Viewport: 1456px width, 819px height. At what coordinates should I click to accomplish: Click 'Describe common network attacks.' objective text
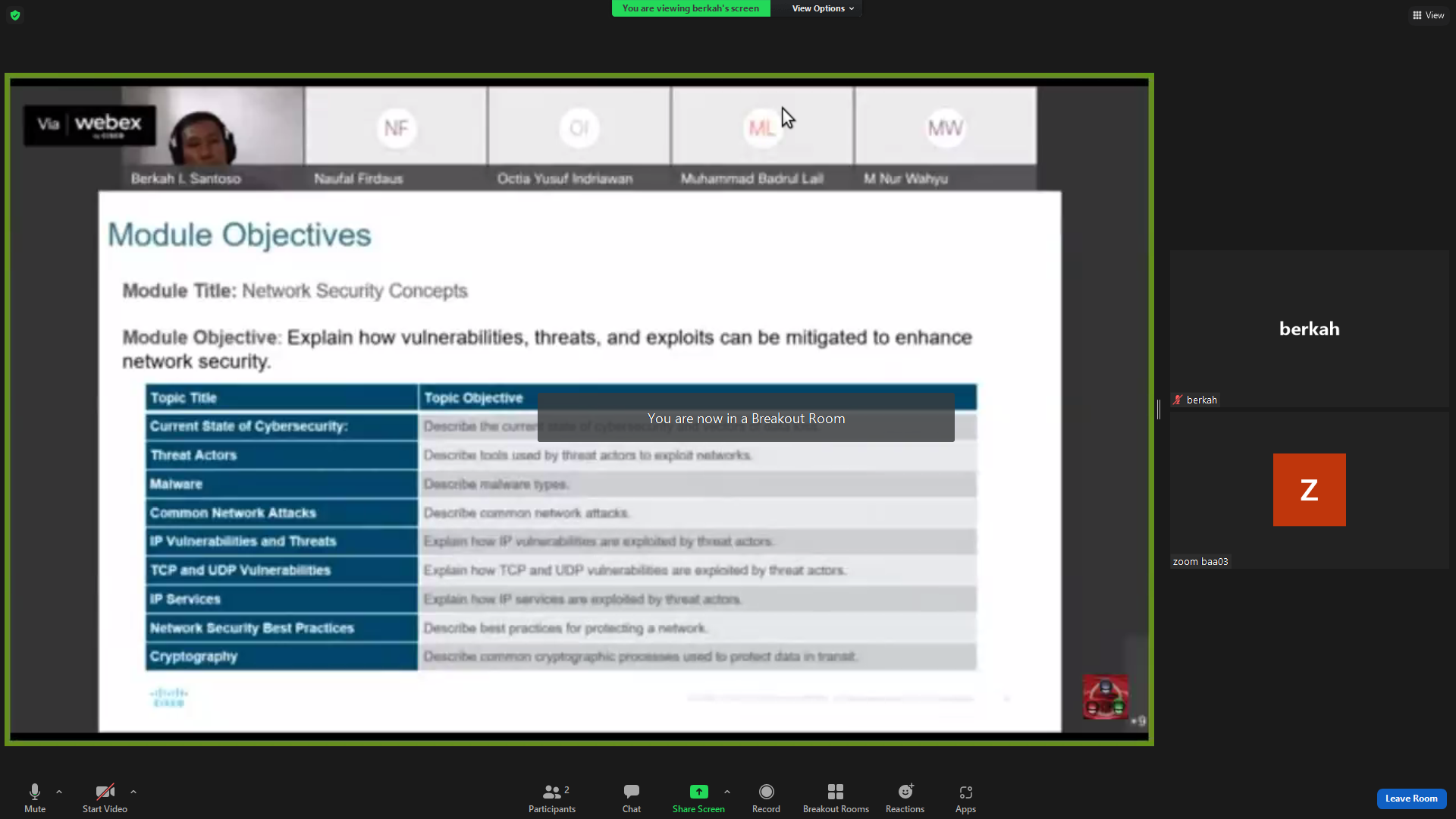526,513
